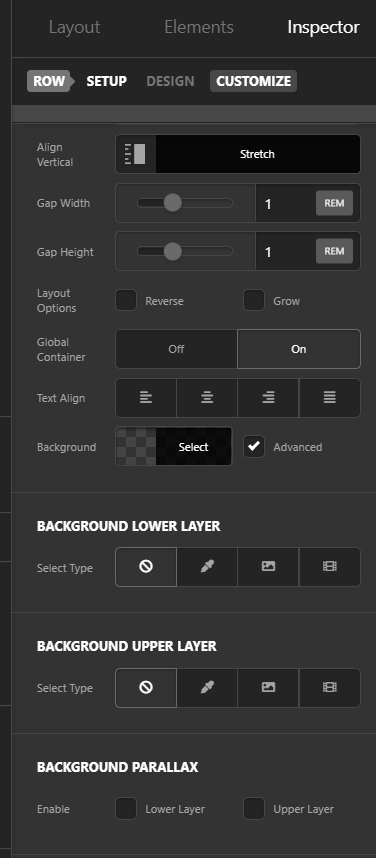Viewport: 376px width, 858px height.
Task: Select video type for Background Lower Layer
Action: [x=329, y=567]
